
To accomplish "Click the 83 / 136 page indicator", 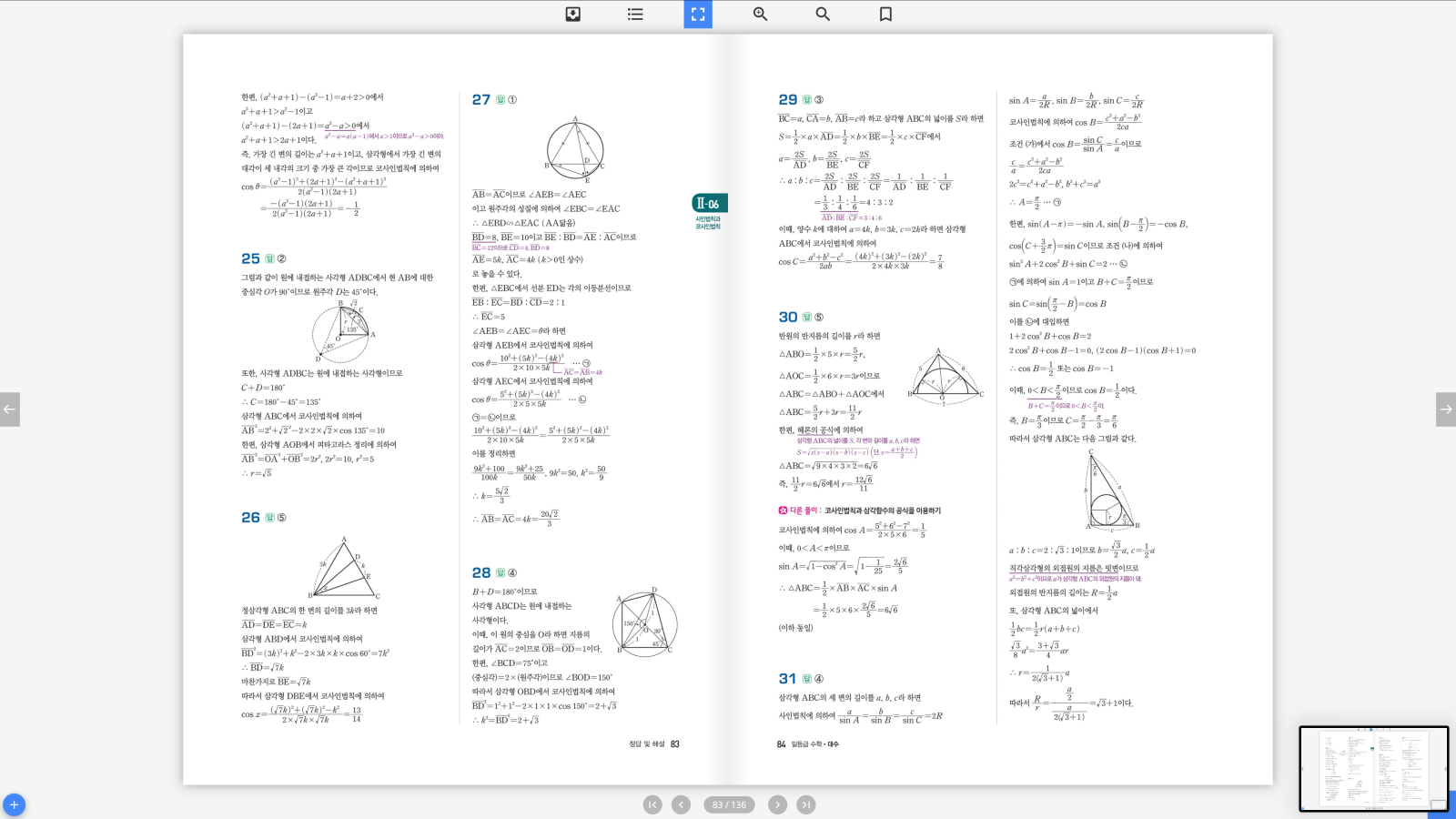I will point(729,804).
